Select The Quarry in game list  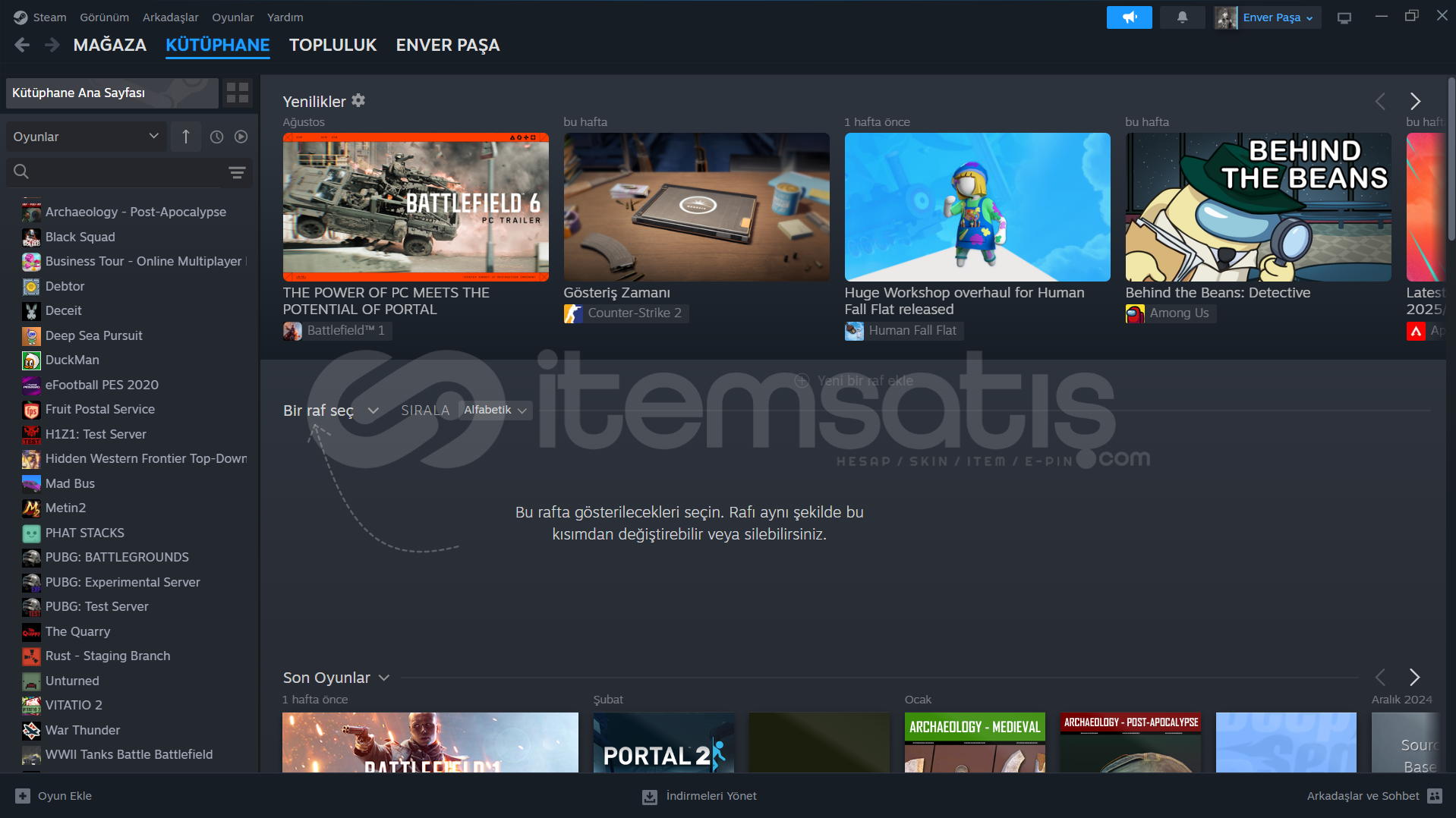[x=77, y=632]
